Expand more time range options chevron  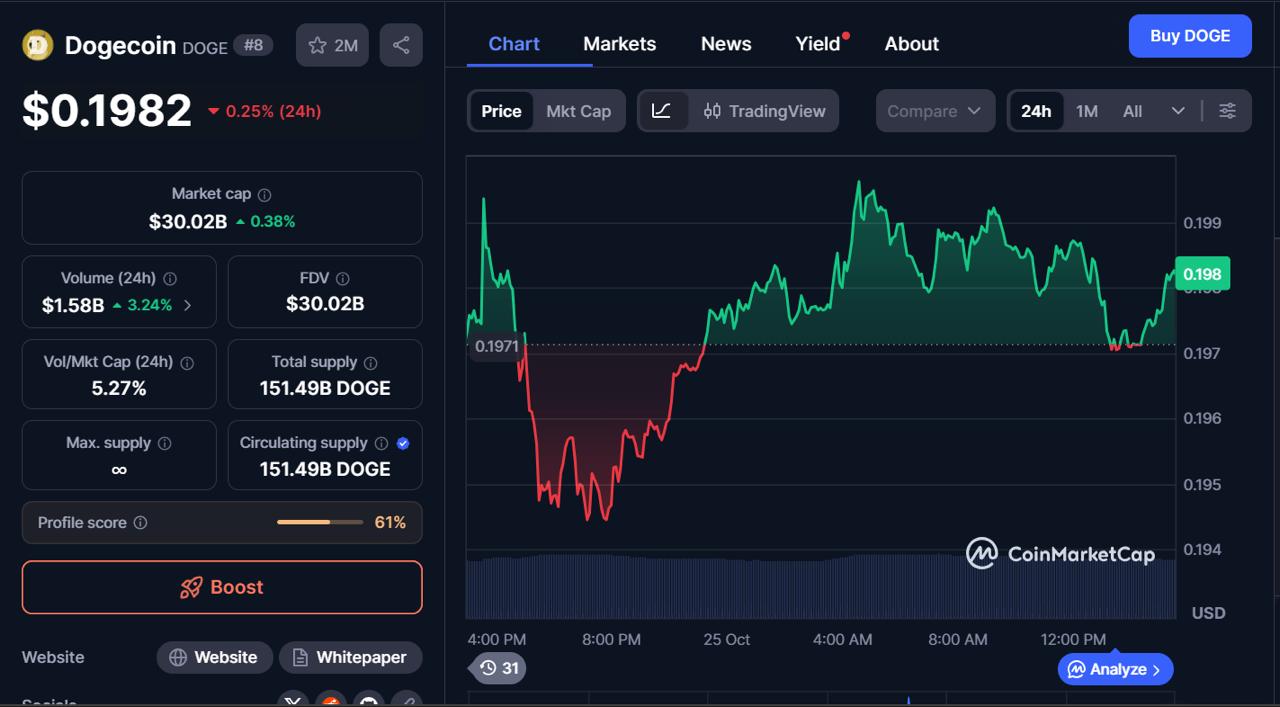tap(1178, 111)
